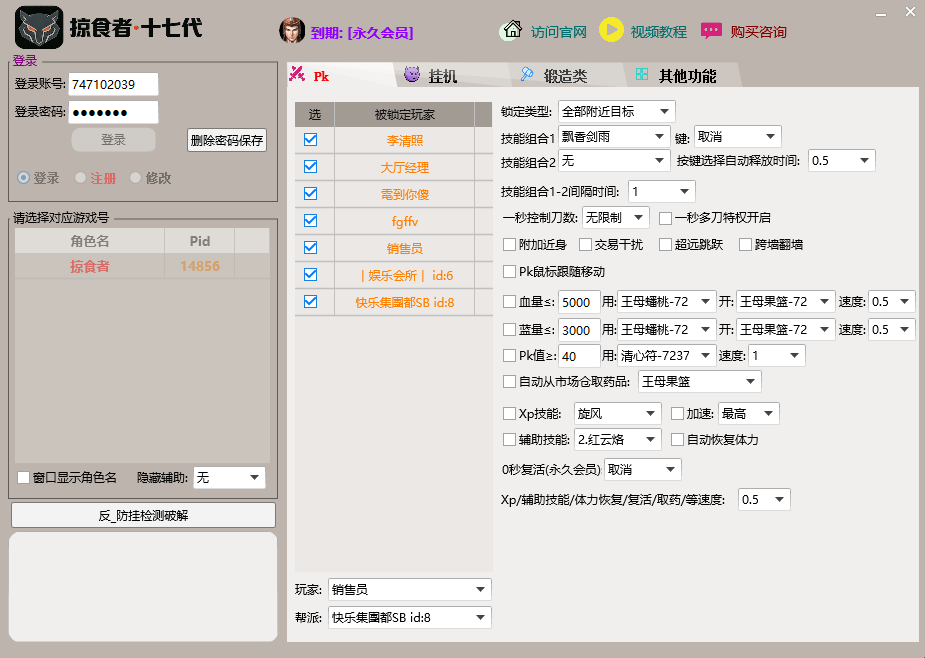This screenshot has height=658, width=925.
Task: Enable the 附加近身 checkbox
Action: (509, 244)
